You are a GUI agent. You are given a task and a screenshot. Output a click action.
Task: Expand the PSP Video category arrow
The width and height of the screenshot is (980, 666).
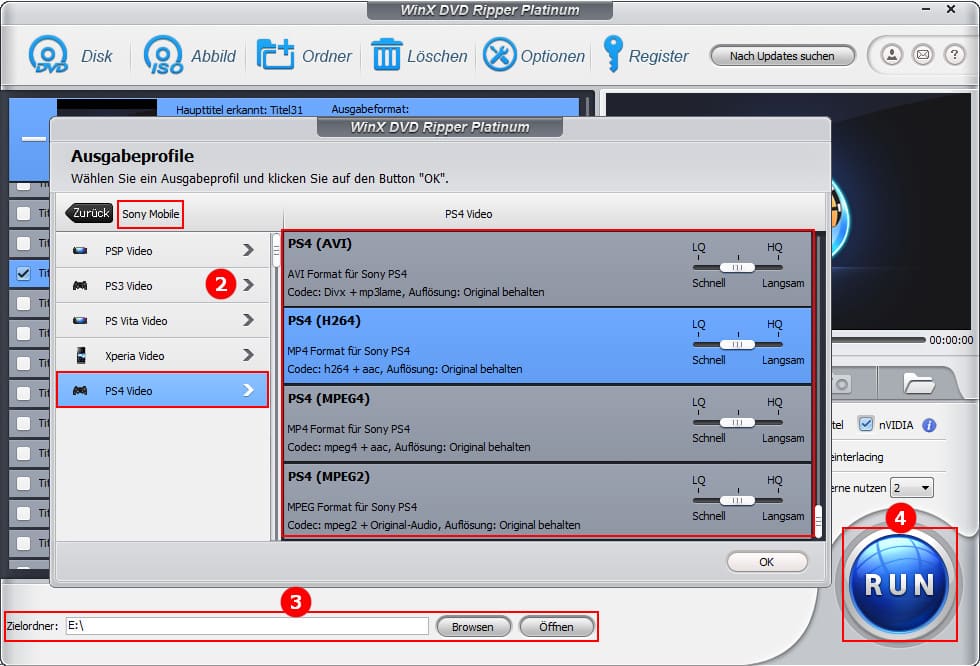coord(248,251)
